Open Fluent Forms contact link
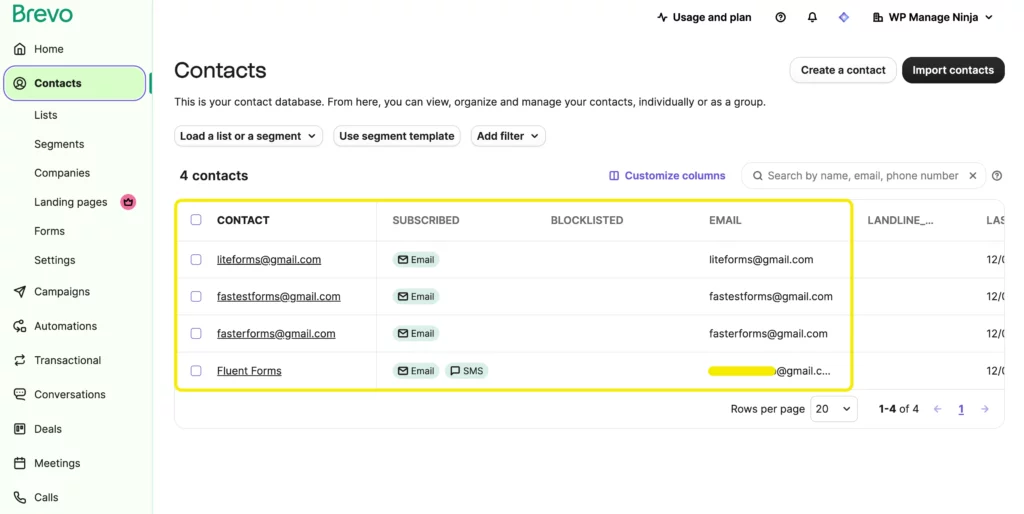The image size is (1024, 514). pos(249,370)
